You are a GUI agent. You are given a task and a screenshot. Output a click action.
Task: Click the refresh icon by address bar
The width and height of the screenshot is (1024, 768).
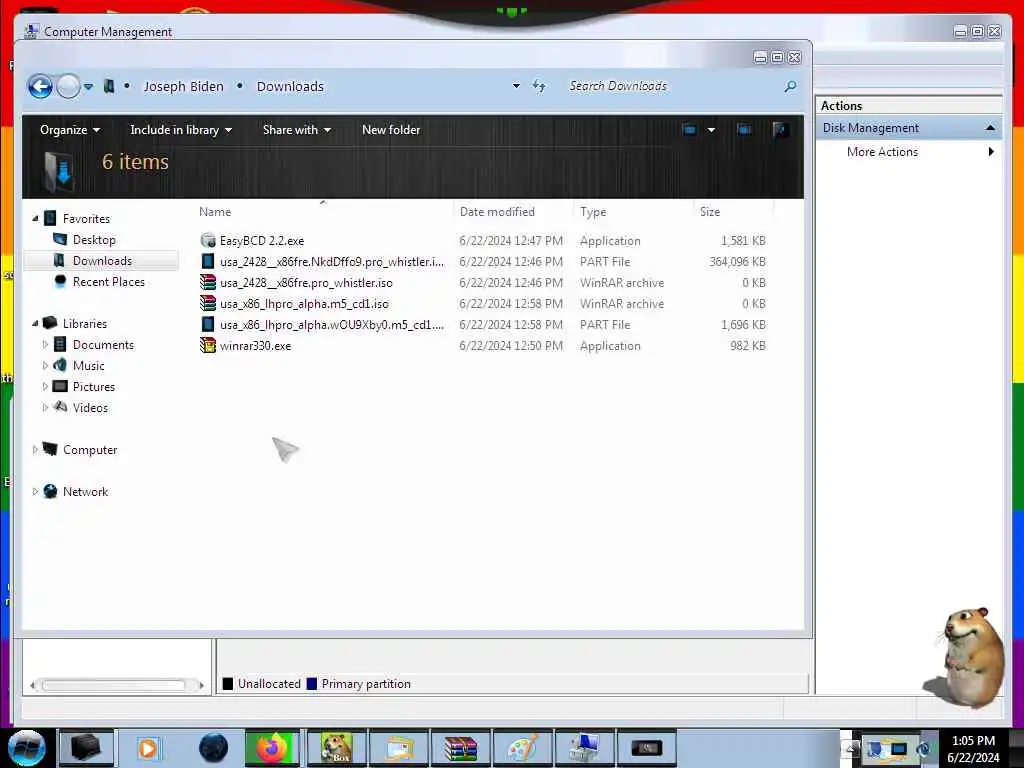pos(539,86)
